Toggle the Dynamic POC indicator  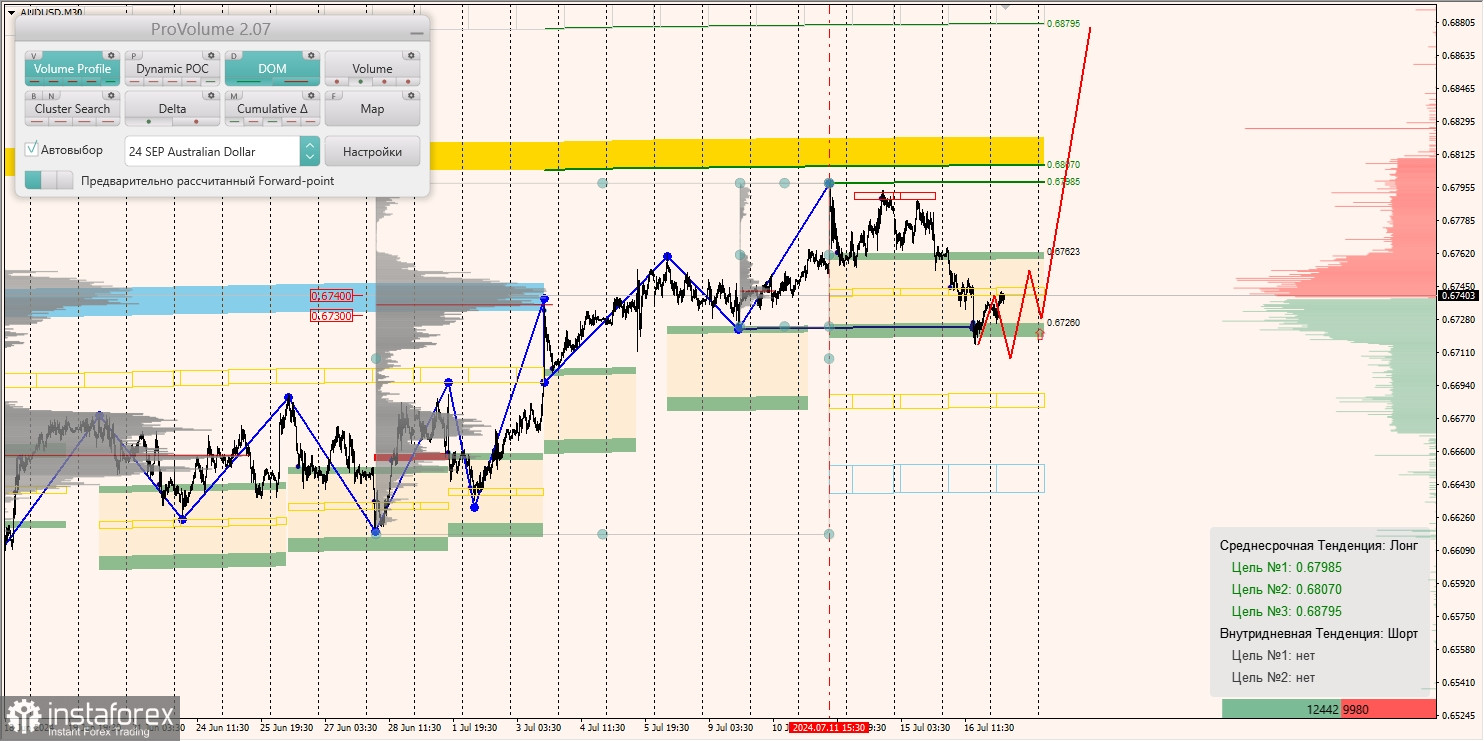click(173, 68)
